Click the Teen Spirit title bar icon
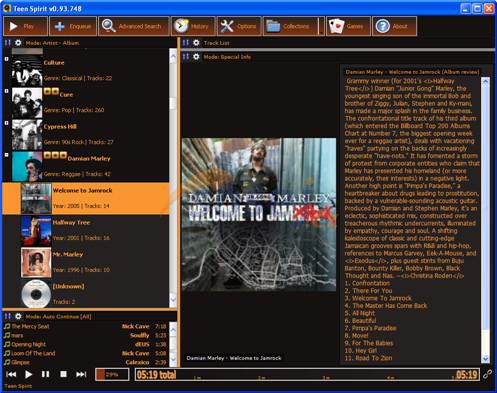 coord(7,8)
